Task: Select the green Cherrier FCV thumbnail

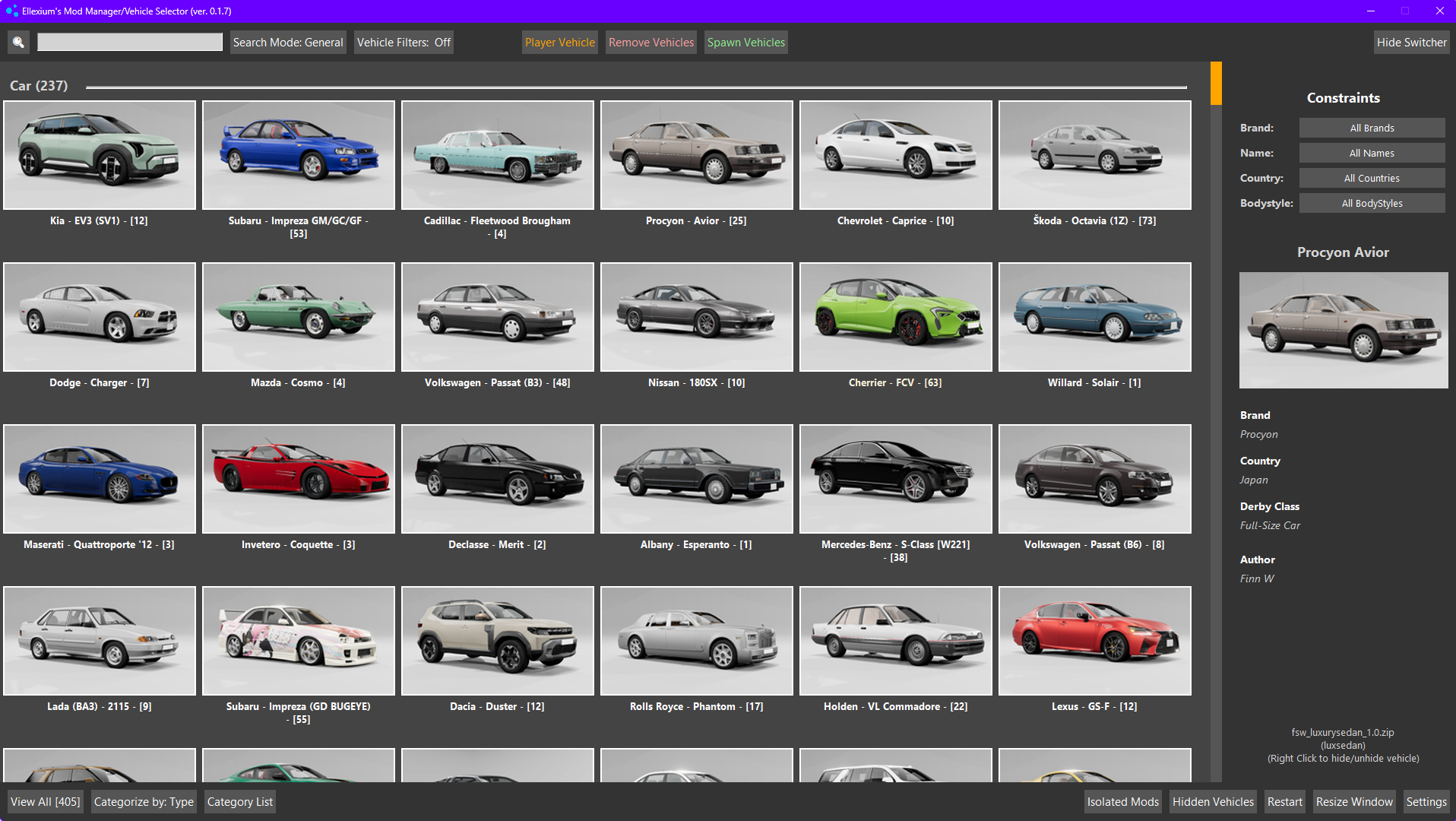Action: [x=896, y=317]
